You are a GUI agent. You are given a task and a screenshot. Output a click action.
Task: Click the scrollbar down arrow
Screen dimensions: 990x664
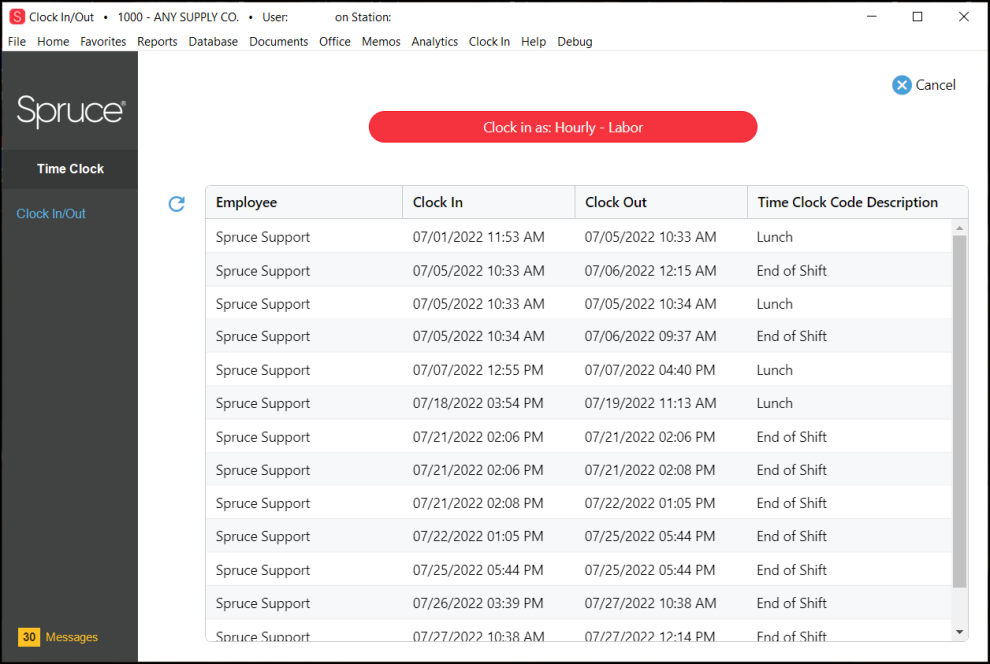960,632
